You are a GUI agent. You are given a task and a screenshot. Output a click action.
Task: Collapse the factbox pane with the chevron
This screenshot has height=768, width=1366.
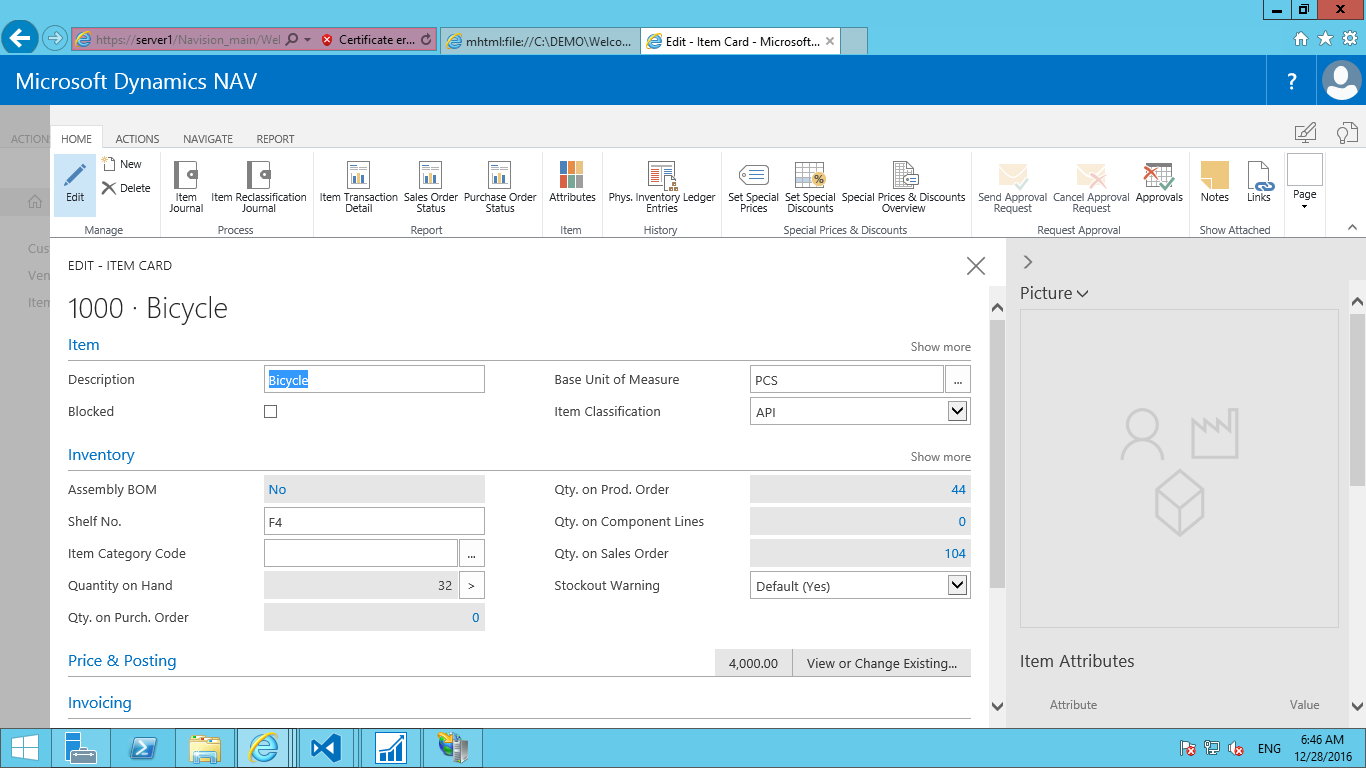coord(1028,262)
